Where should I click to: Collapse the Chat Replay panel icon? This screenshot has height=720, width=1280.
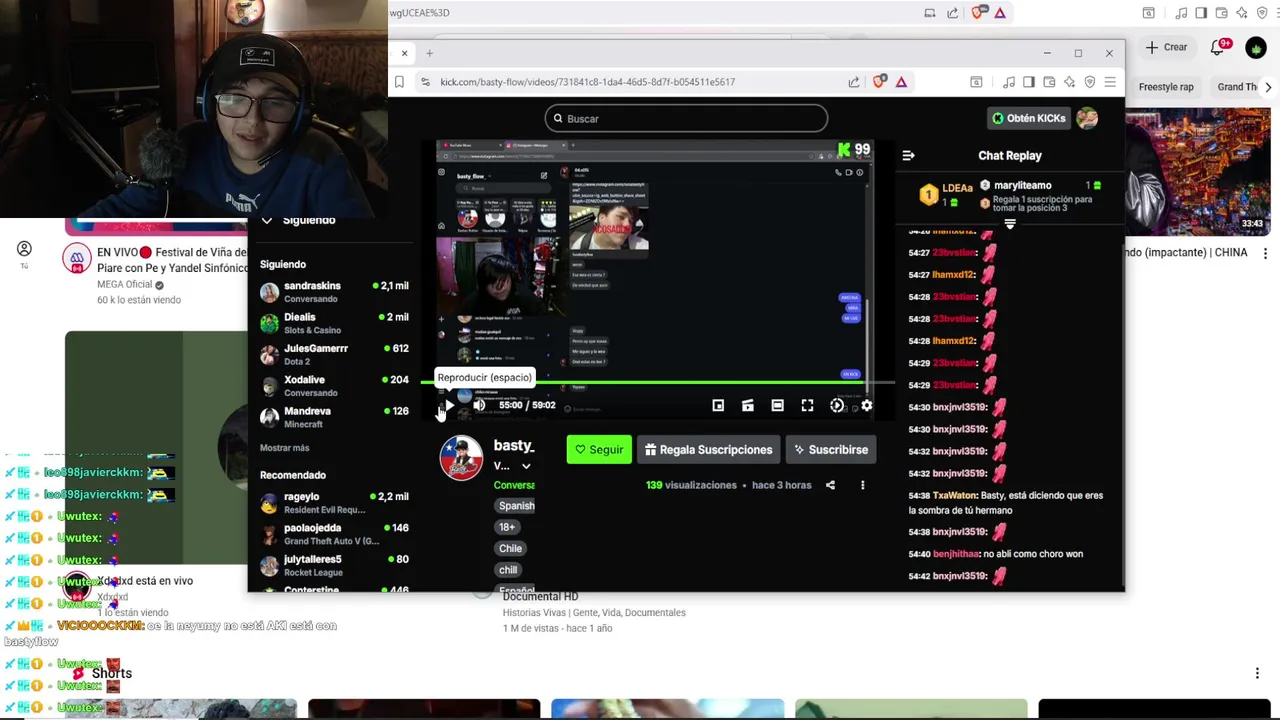click(908, 155)
